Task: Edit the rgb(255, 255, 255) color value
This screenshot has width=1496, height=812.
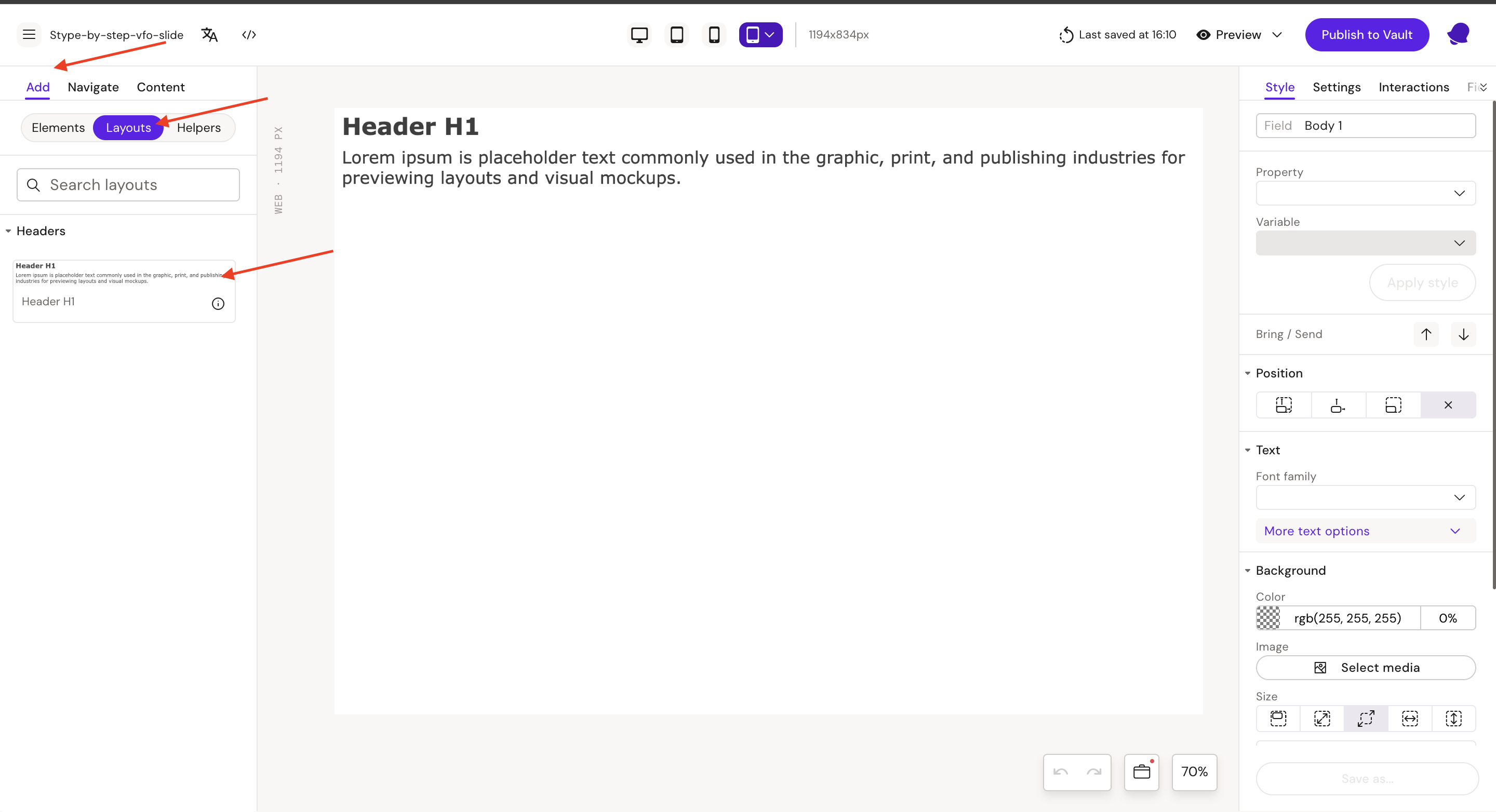Action: (x=1347, y=618)
